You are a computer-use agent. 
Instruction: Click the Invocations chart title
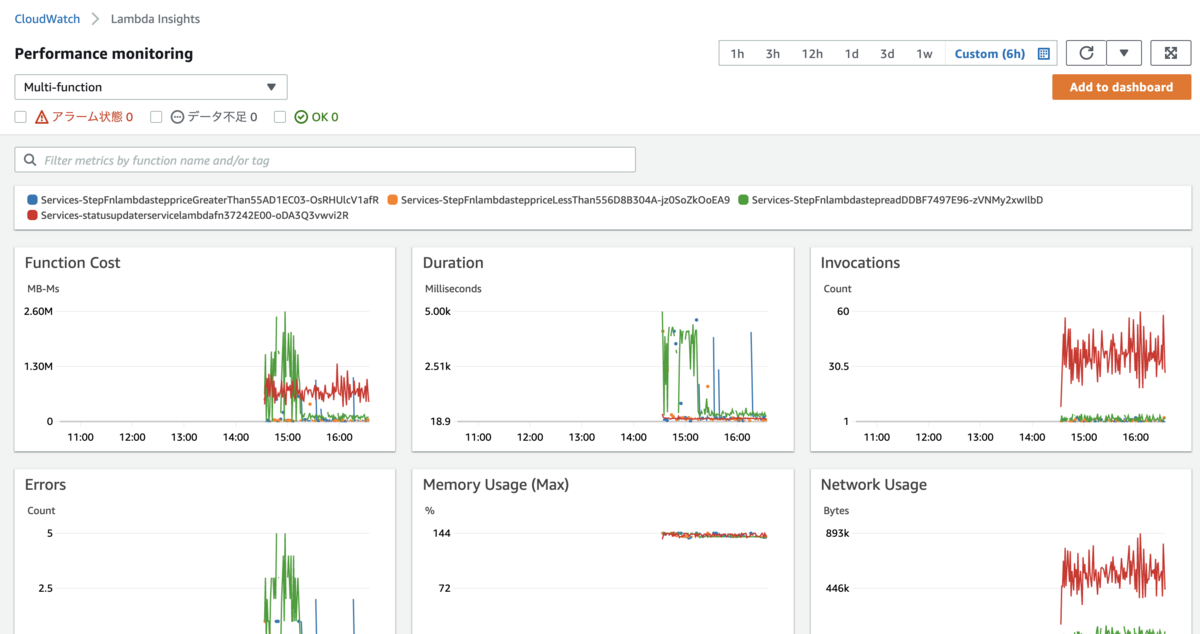[x=860, y=263]
